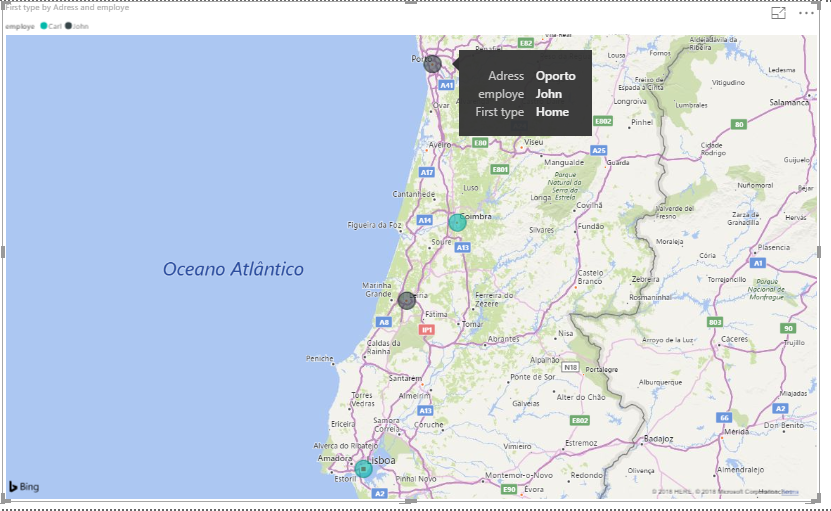
Task: Click the Aveiro city label
Action: point(440,144)
